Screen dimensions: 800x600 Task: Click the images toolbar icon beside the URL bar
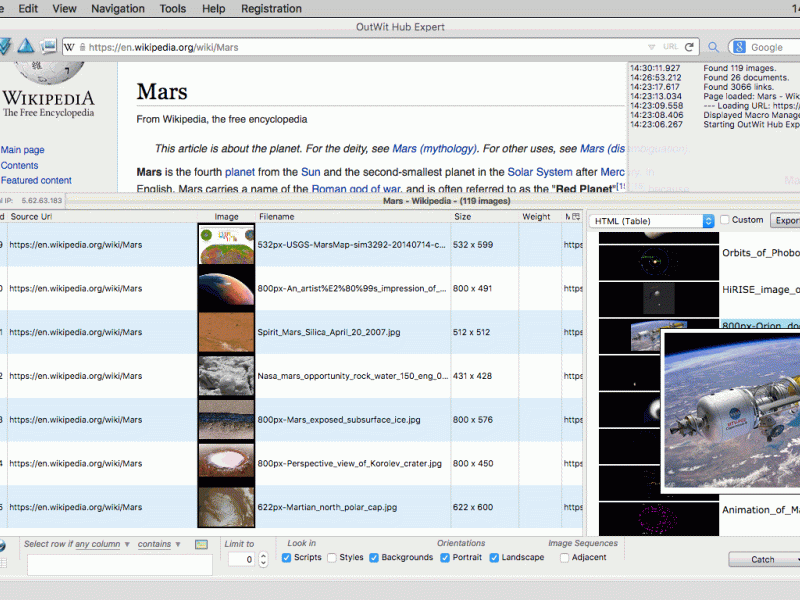tap(48, 46)
